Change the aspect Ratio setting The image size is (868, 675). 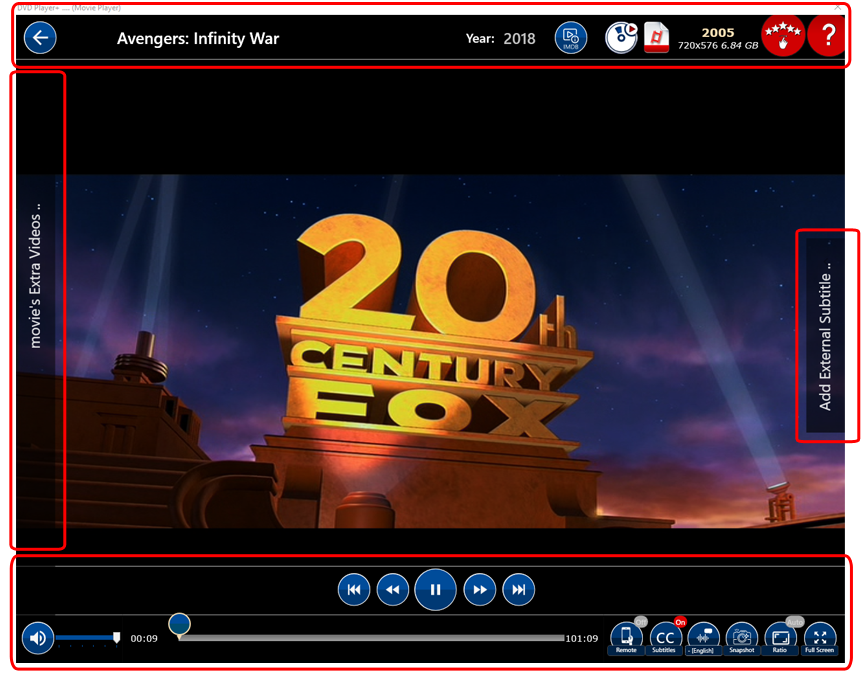[x=781, y=638]
